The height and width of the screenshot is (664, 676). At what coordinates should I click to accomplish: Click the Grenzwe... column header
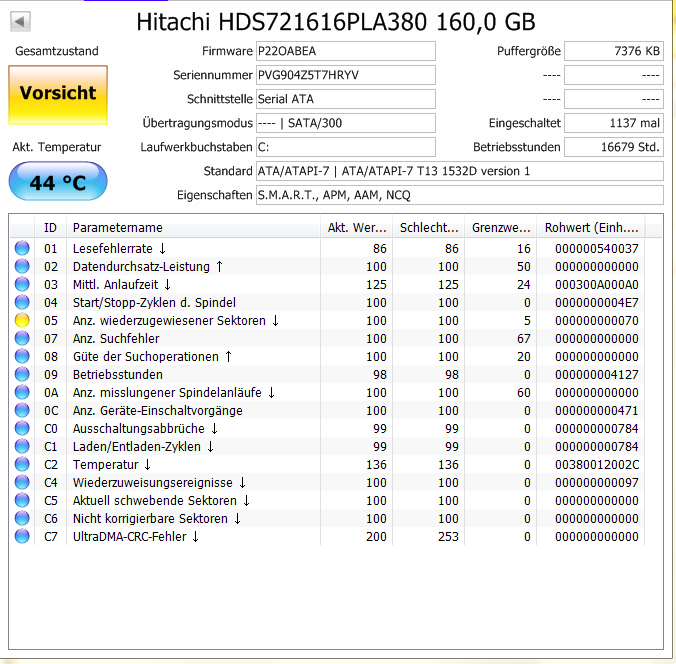501,228
